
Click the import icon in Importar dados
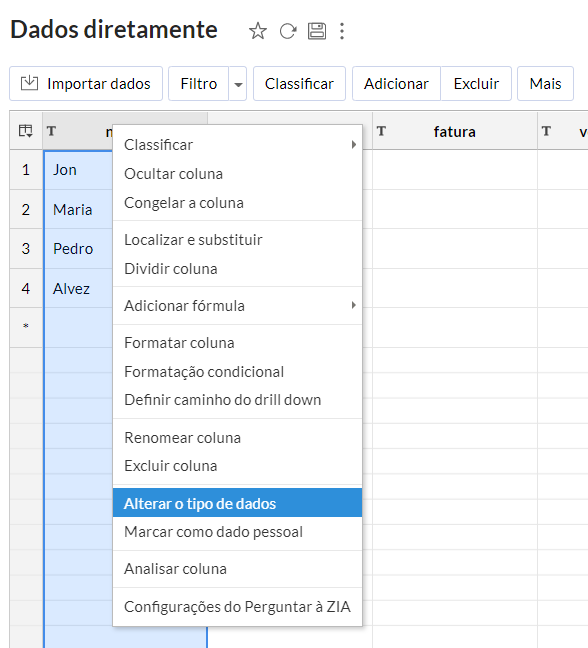pyautogui.click(x=29, y=83)
